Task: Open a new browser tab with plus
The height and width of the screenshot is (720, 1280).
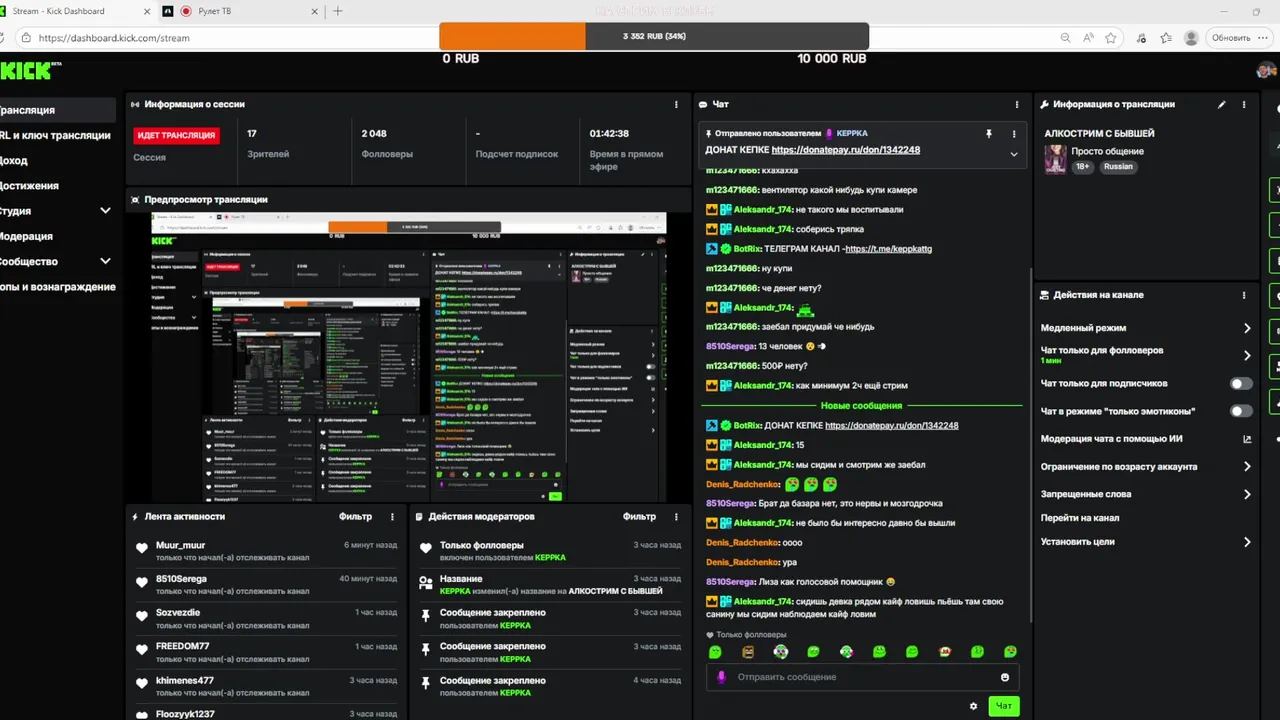Action: point(337,11)
